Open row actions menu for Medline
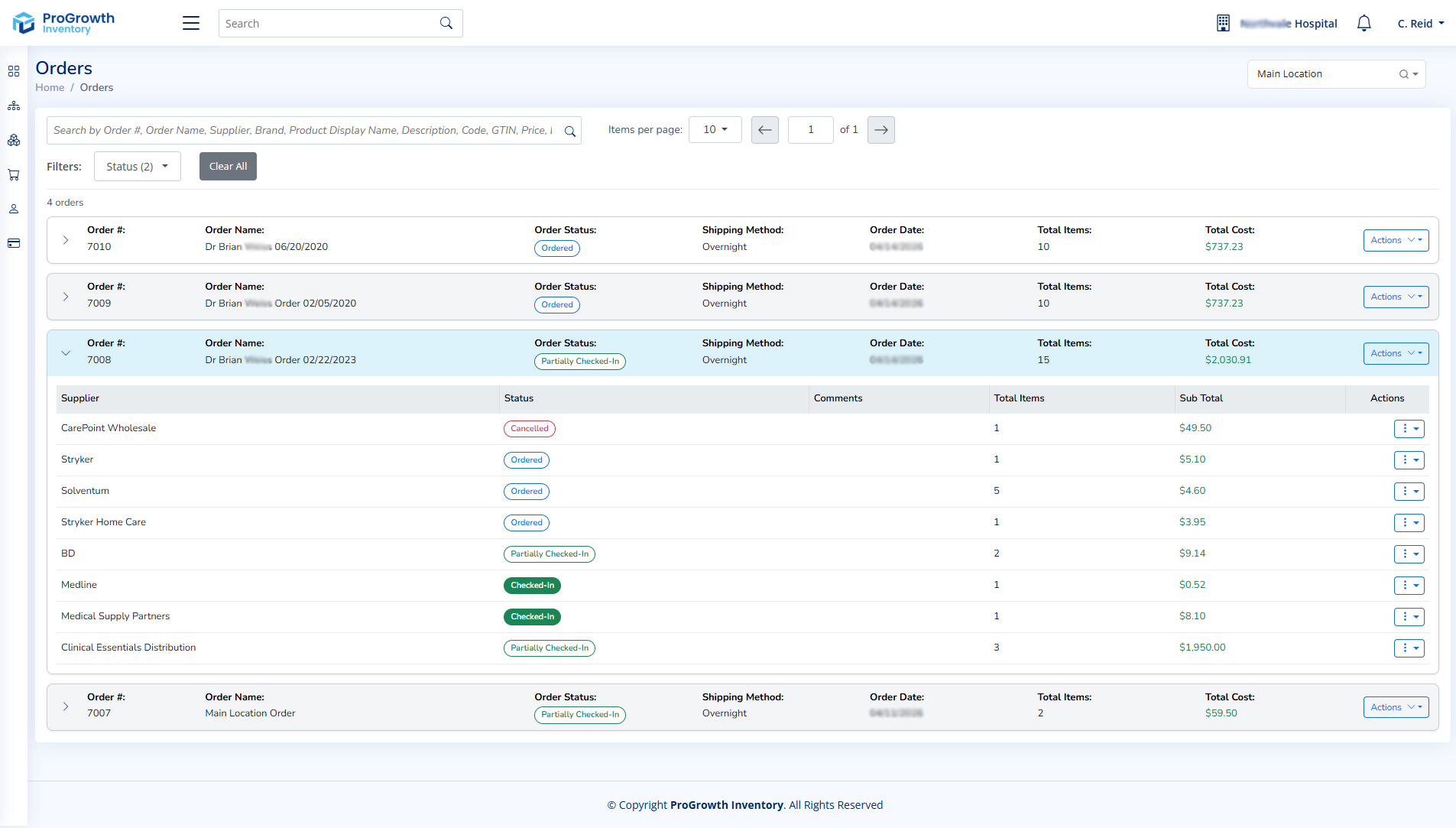Image resolution: width=1456 pixels, height=828 pixels. [1409, 586]
